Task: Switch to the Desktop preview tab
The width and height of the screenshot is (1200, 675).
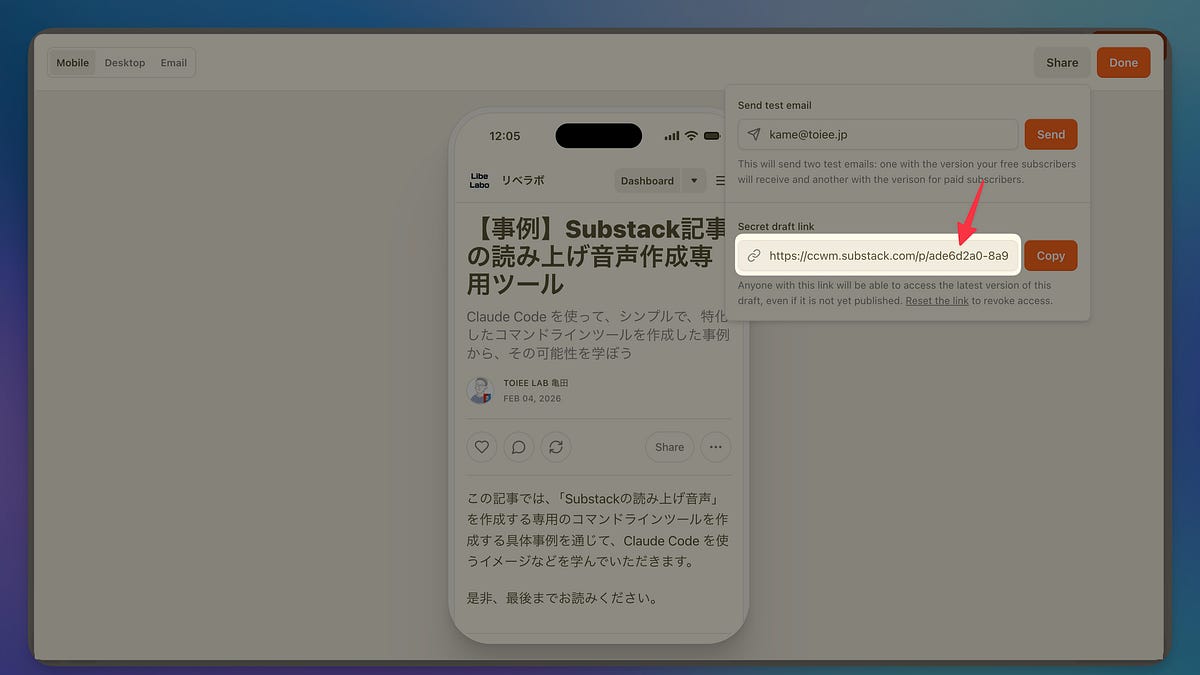Action: (124, 62)
